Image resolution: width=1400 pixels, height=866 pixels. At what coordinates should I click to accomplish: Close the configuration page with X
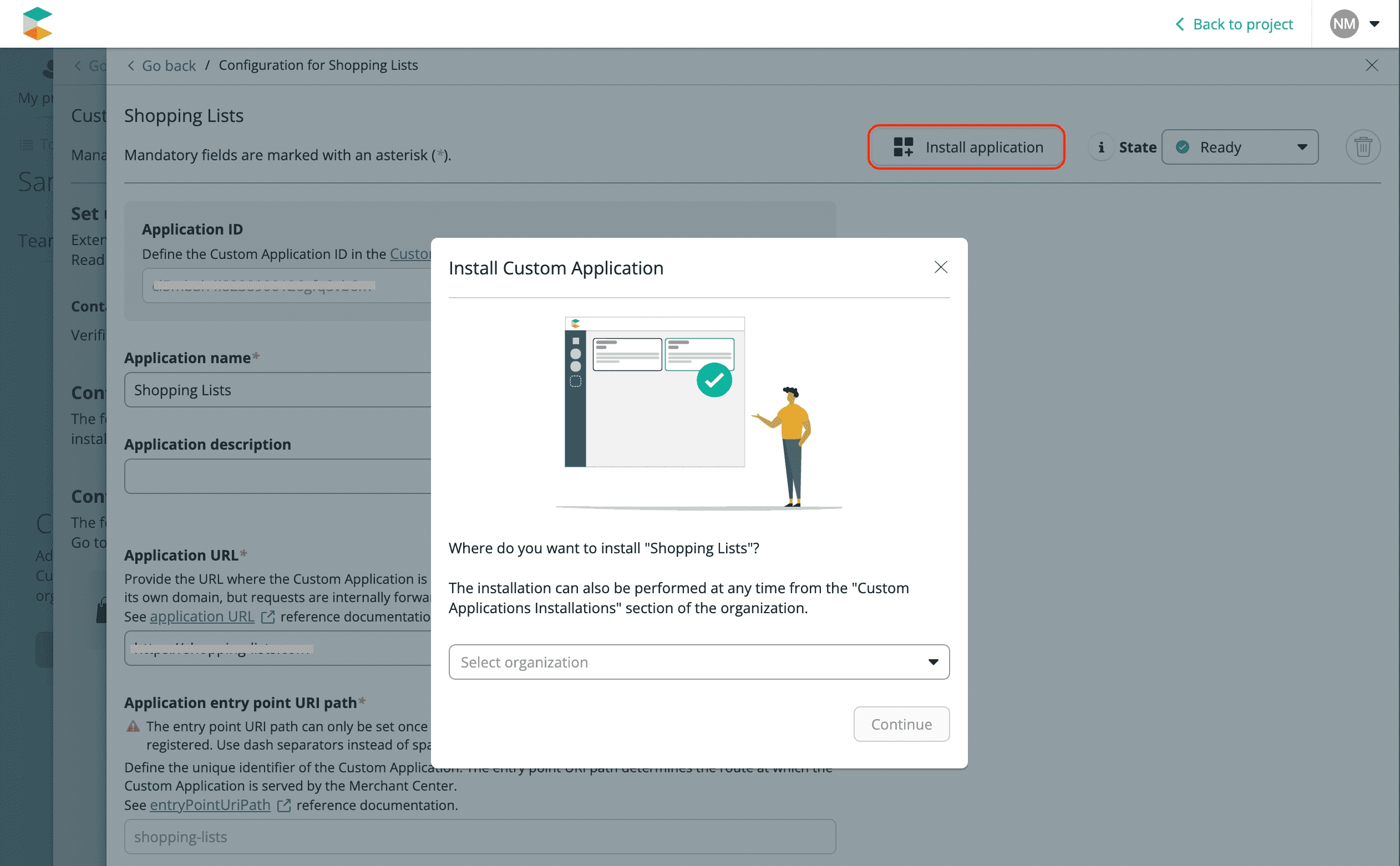(x=1371, y=65)
